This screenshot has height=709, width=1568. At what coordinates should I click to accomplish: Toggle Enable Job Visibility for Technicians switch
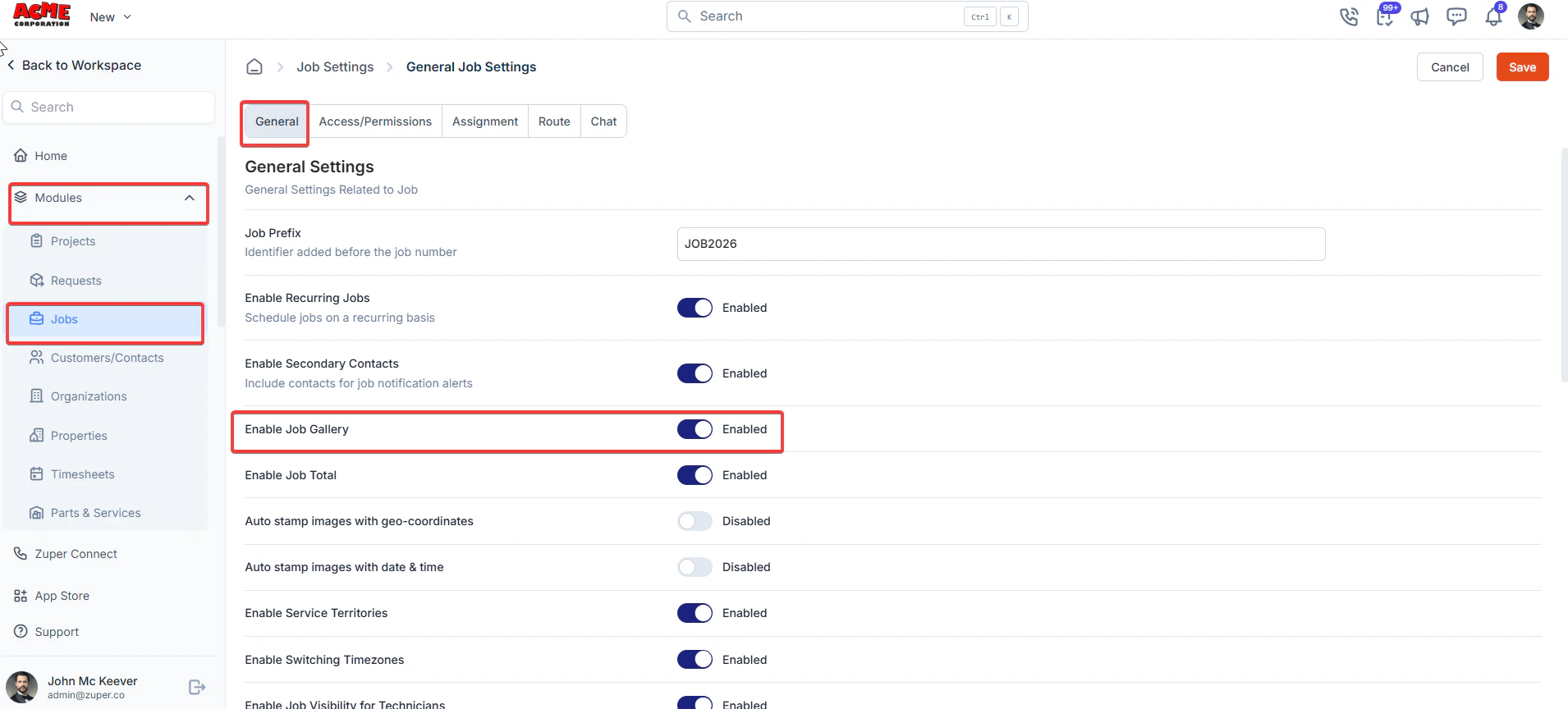point(695,703)
